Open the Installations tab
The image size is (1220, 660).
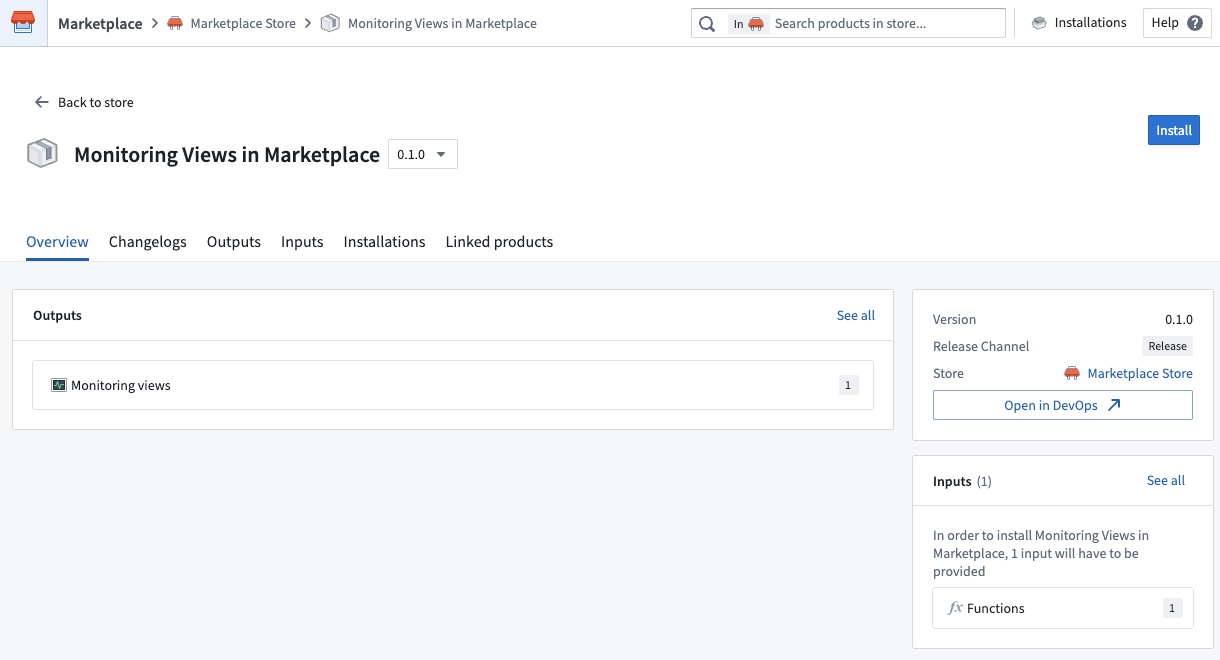(x=384, y=241)
